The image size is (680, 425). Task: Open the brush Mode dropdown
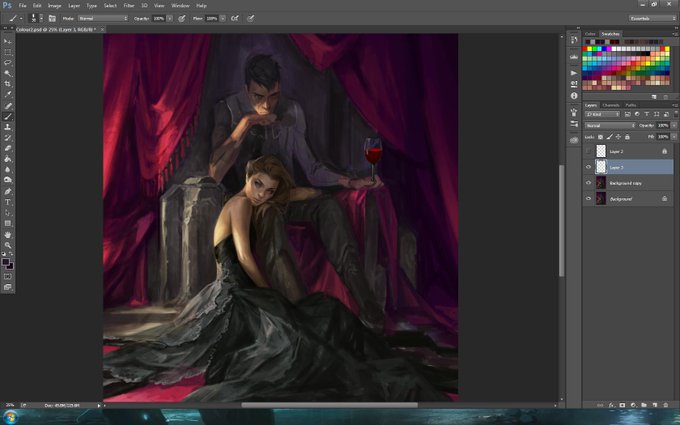[103, 19]
